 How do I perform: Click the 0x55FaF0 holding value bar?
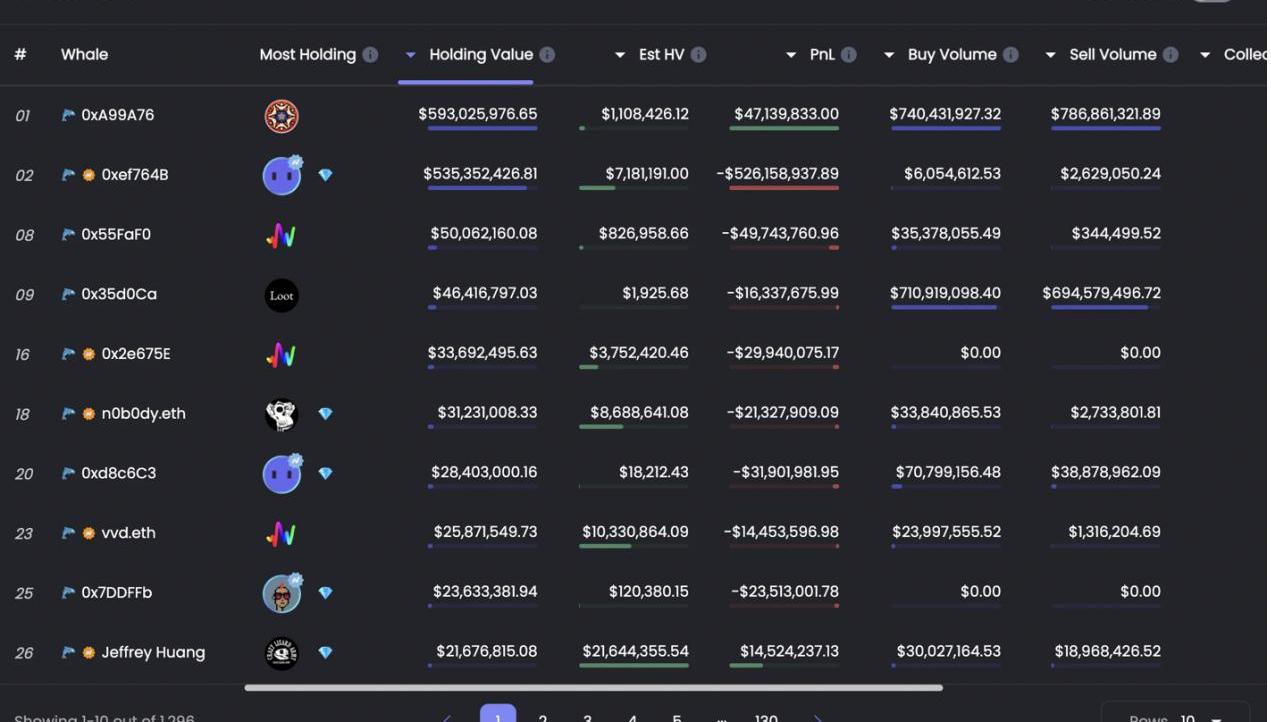click(x=483, y=248)
